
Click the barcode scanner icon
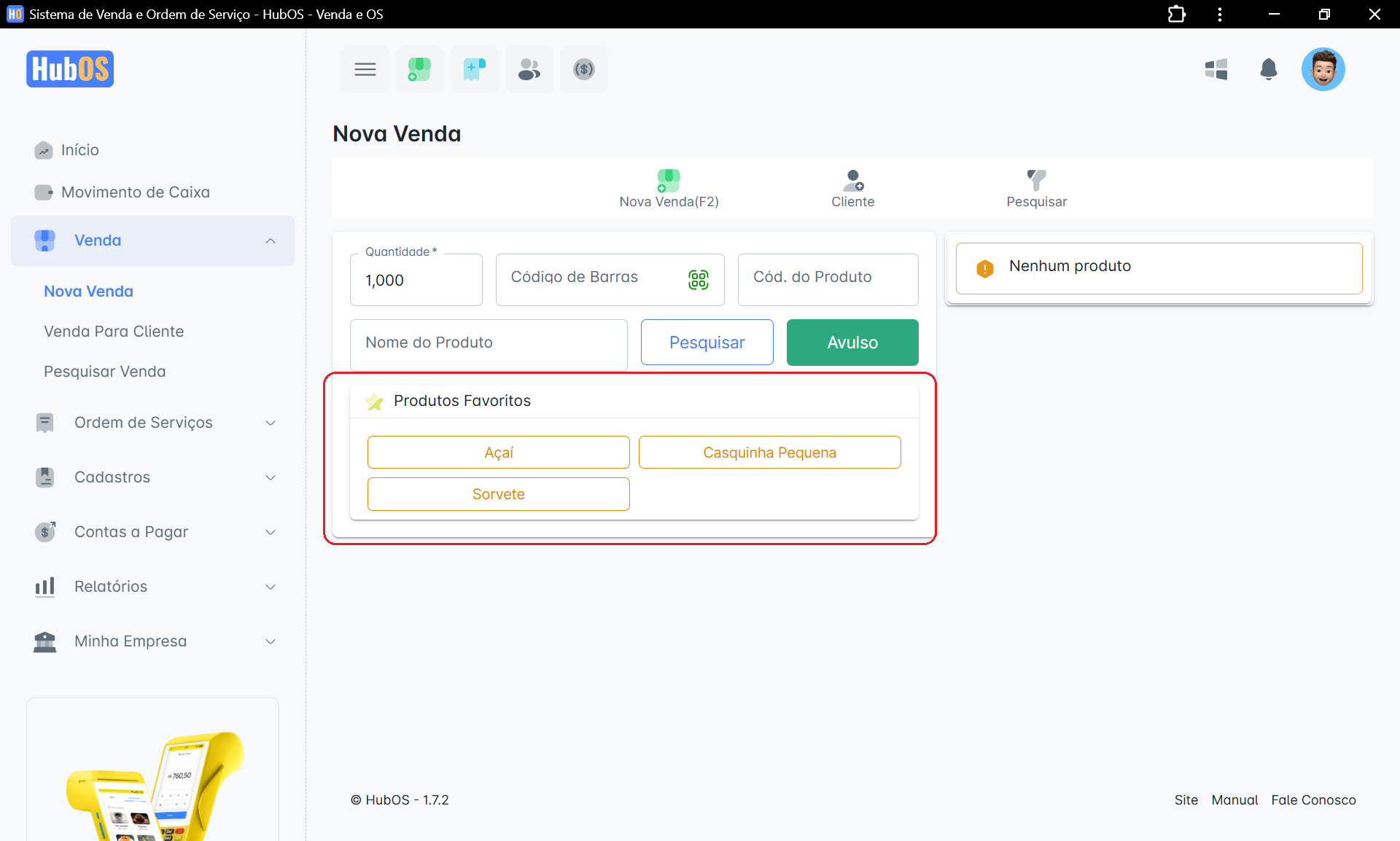(698, 279)
